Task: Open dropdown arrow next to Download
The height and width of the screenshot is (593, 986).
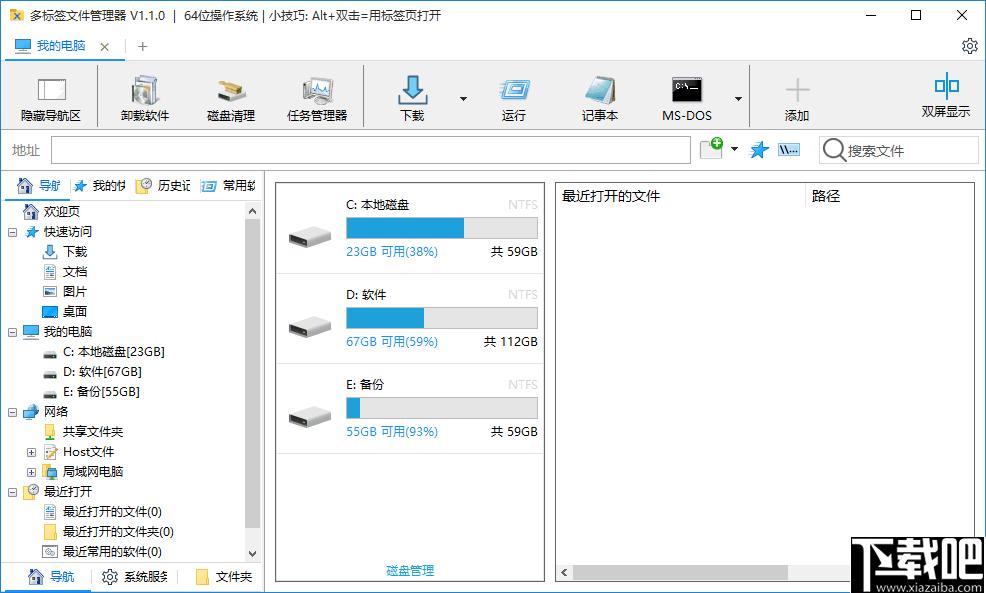Action: tap(463, 99)
